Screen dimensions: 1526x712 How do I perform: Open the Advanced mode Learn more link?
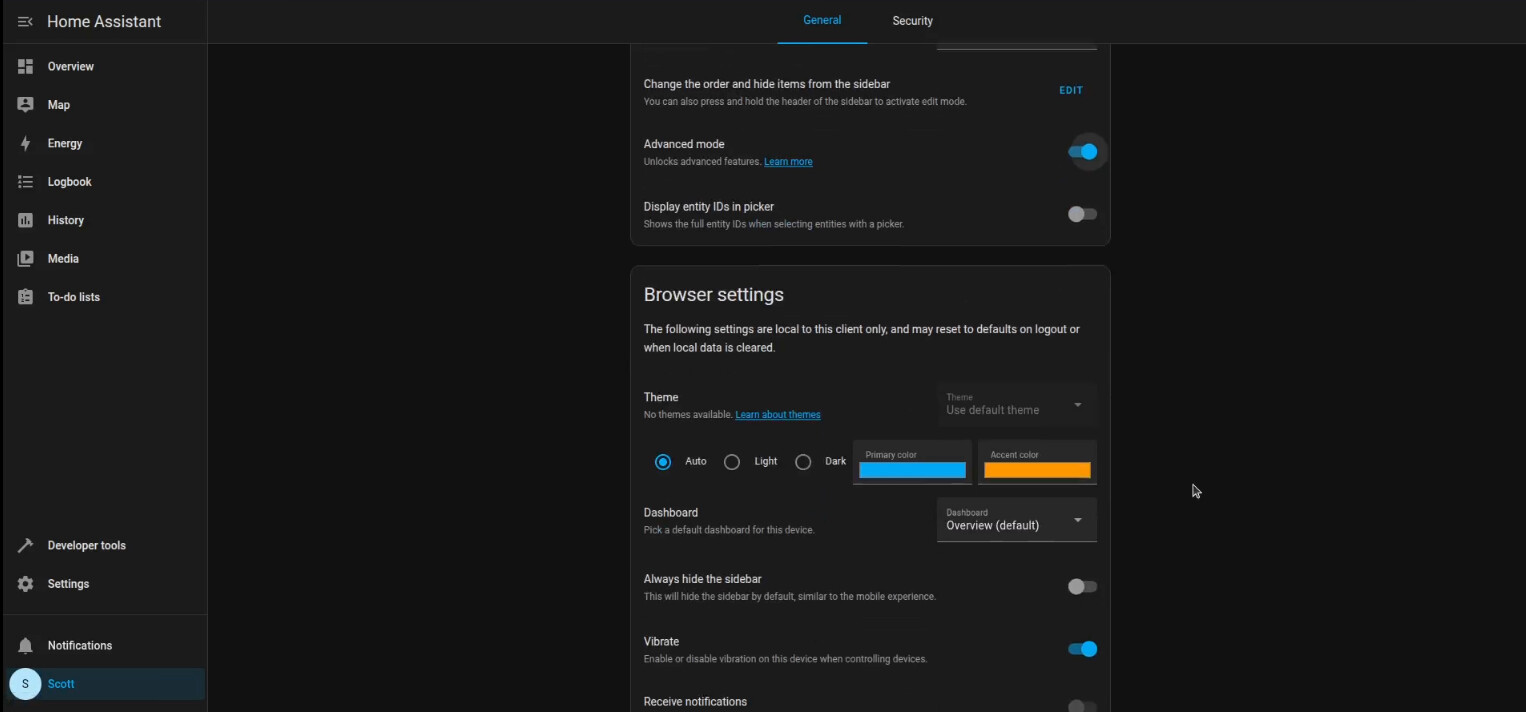coord(788,162)
